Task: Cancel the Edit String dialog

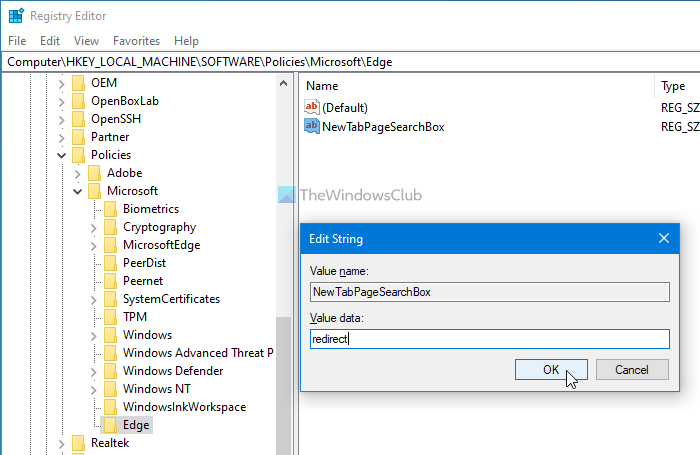Action: 632,370
